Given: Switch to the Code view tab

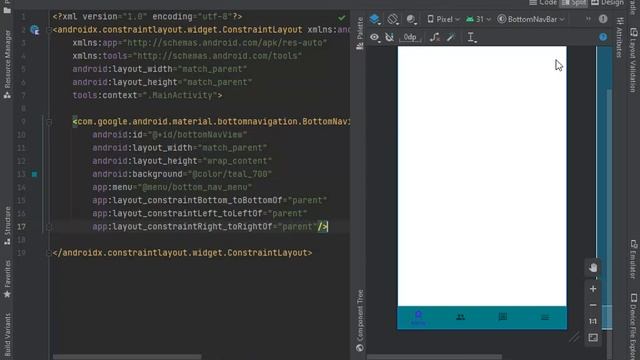Looking at the screenshot, I should coord(543,2).
